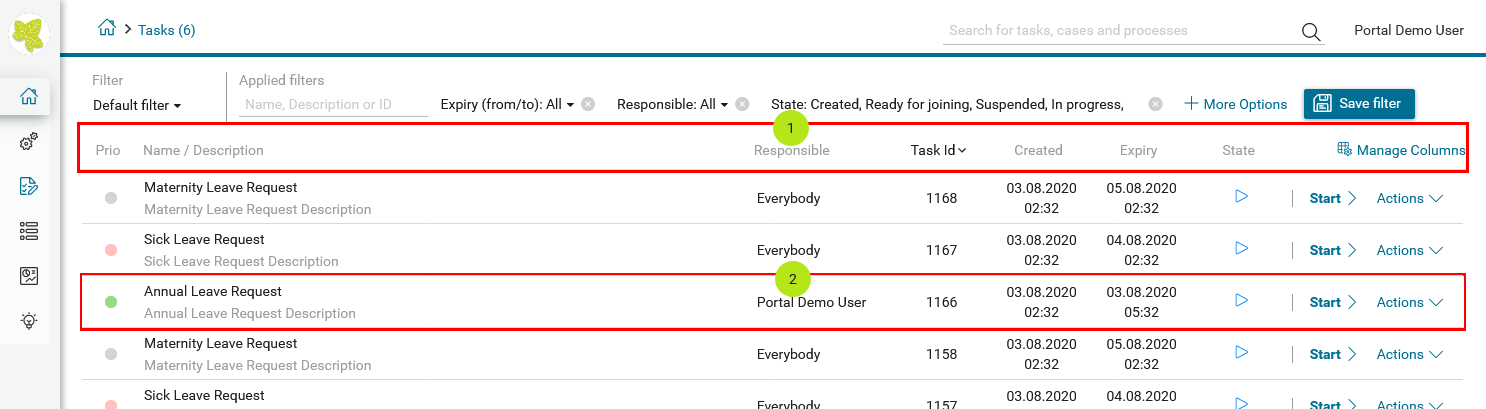Open the processes gears sidebar icon
This screenshot has width=1486, height=409.
29,142
